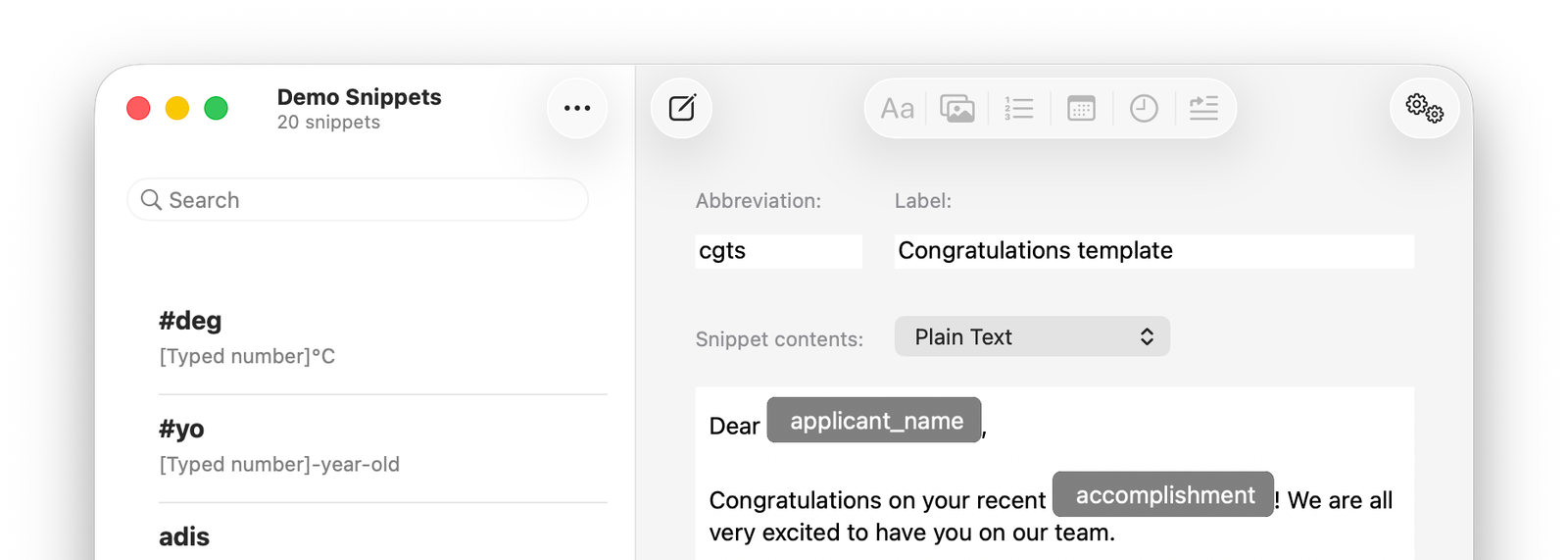Click the Demo Snippets group title

(359, 97)
